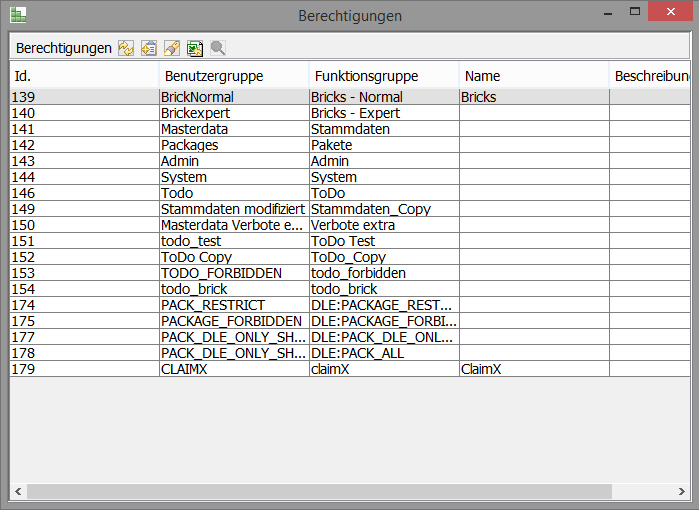Click the Name column header
This screenshot has width=699, height=510.
[x=534, y=76]
